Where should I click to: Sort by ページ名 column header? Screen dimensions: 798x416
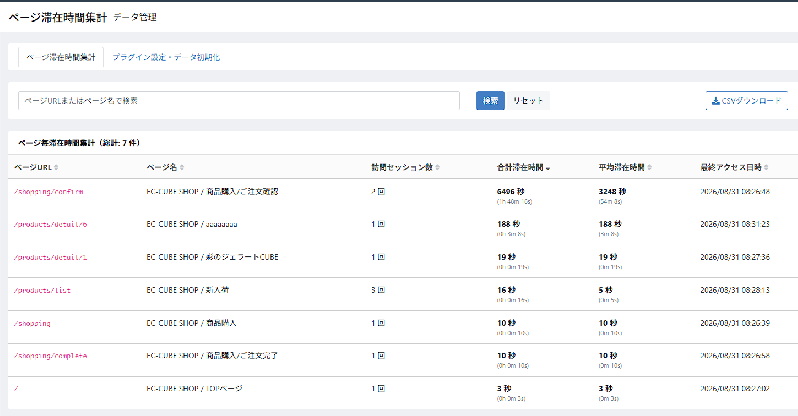pos(165,168)
